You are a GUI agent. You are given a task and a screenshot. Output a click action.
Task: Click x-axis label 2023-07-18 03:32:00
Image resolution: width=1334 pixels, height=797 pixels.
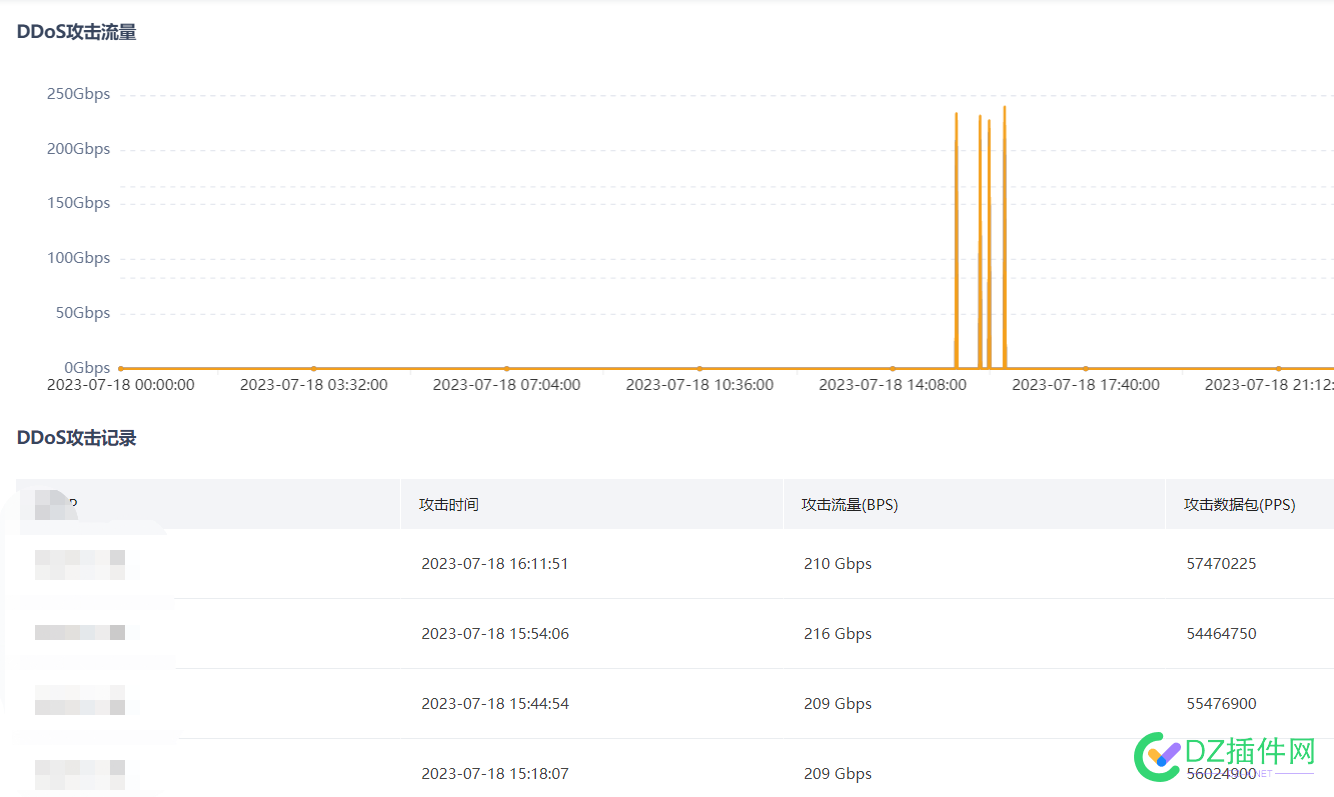coord(314,385)
